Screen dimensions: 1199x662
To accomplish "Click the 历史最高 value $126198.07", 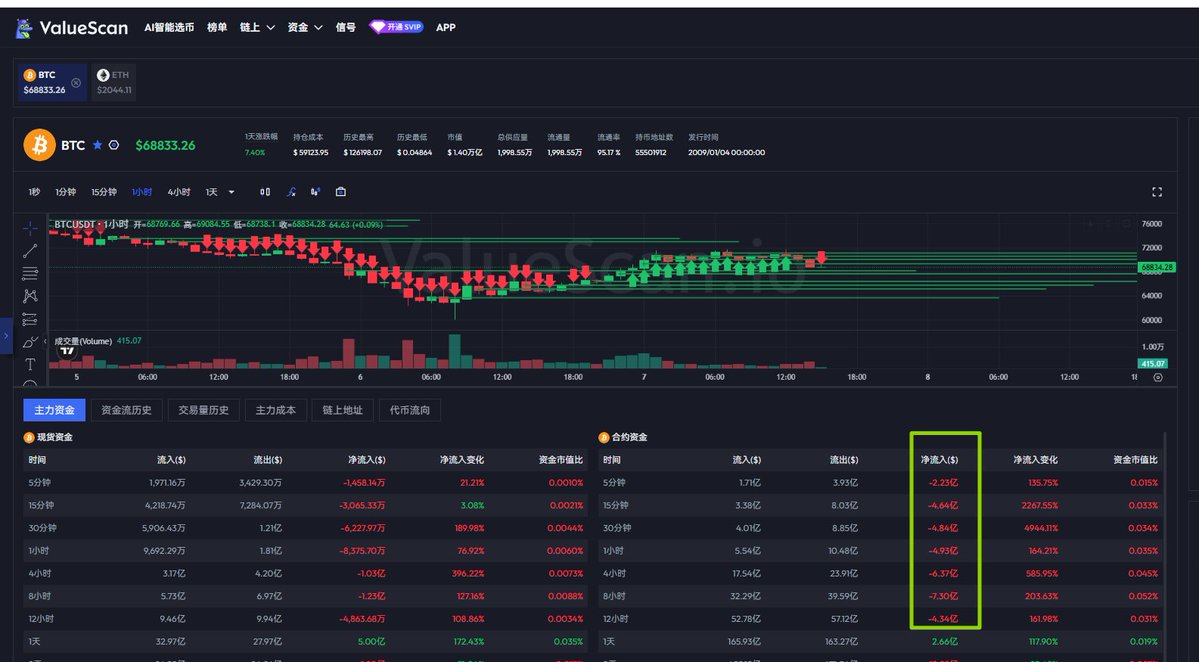I will [x=362, y=153].
